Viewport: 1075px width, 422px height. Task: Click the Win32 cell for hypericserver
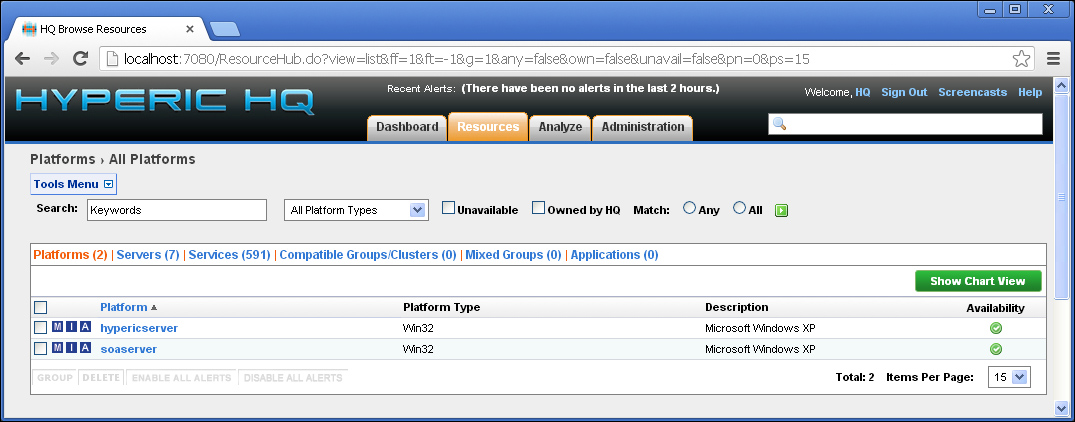[418, 328]
